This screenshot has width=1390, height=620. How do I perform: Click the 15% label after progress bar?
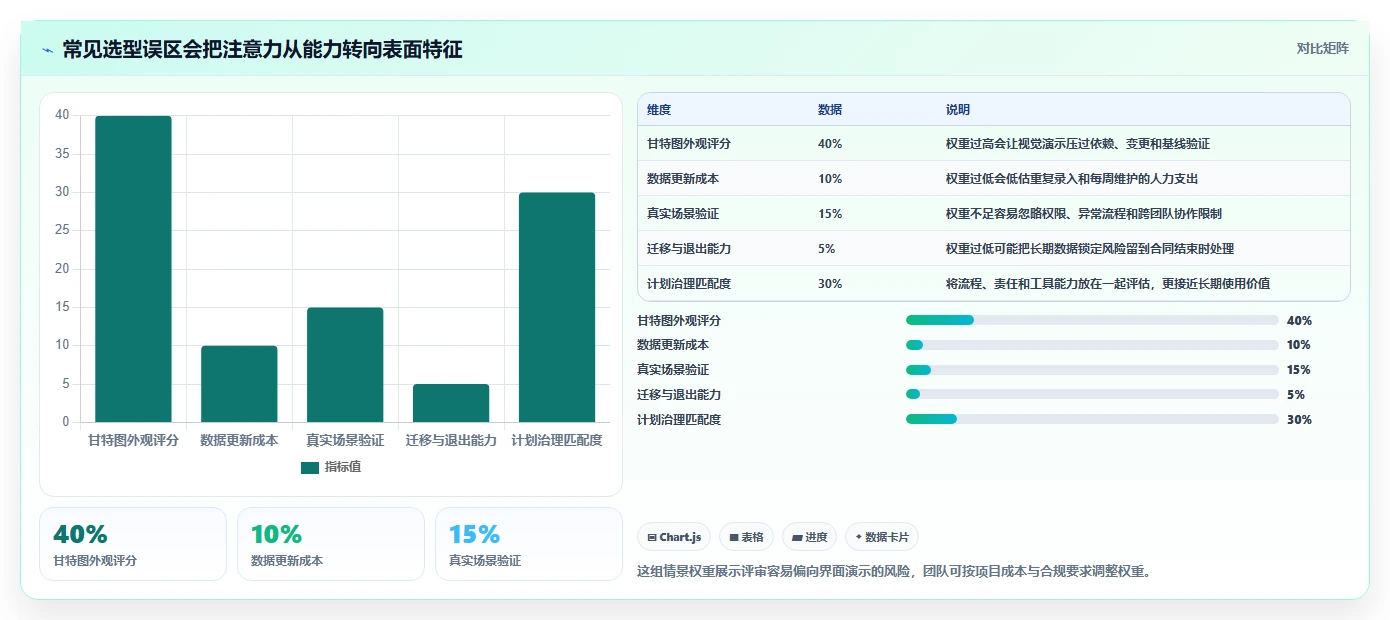pos(1299,370)
